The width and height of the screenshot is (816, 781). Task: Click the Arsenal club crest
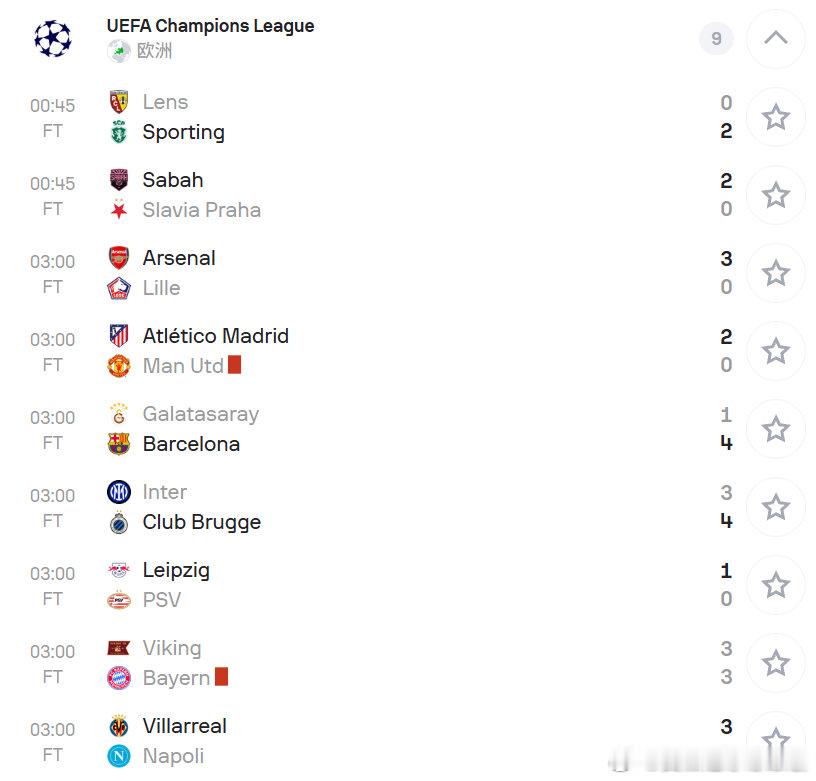pos(119,258)
